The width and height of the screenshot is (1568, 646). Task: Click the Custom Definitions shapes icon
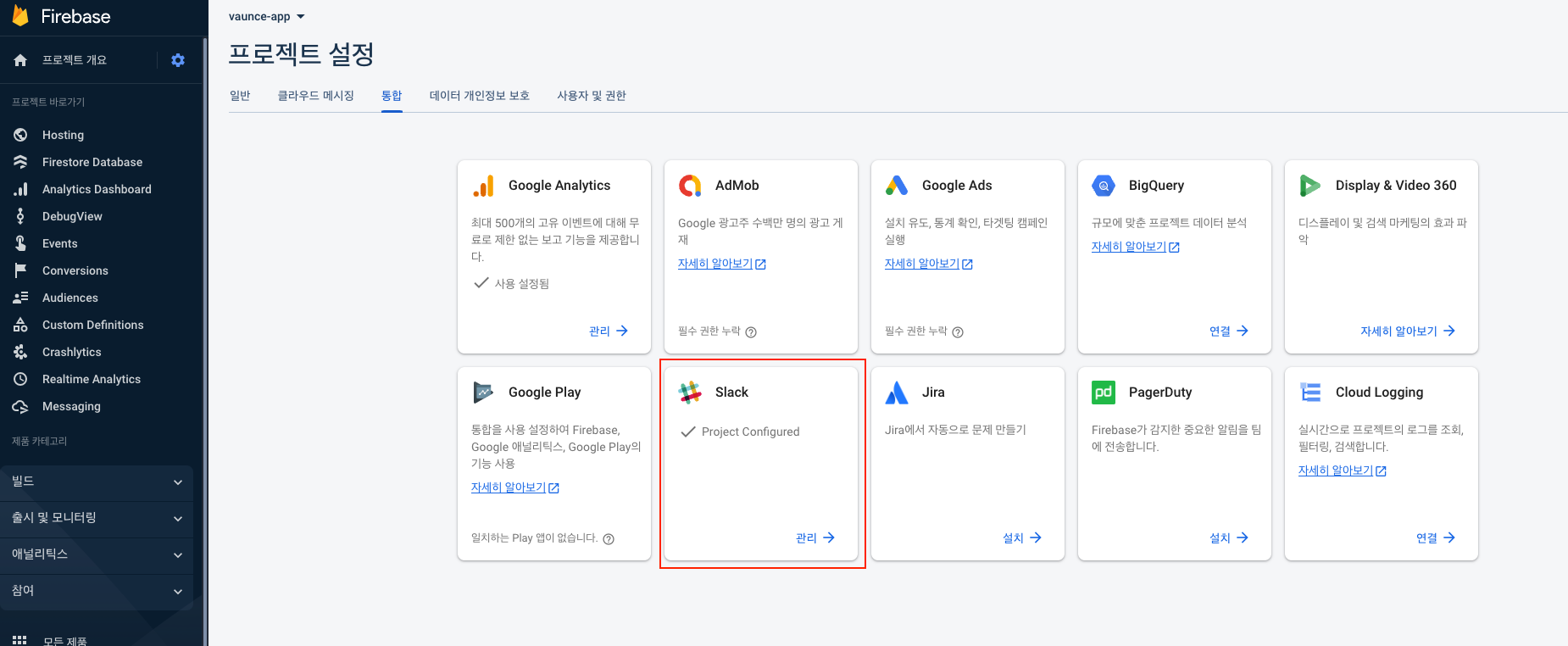coord(20,325)
